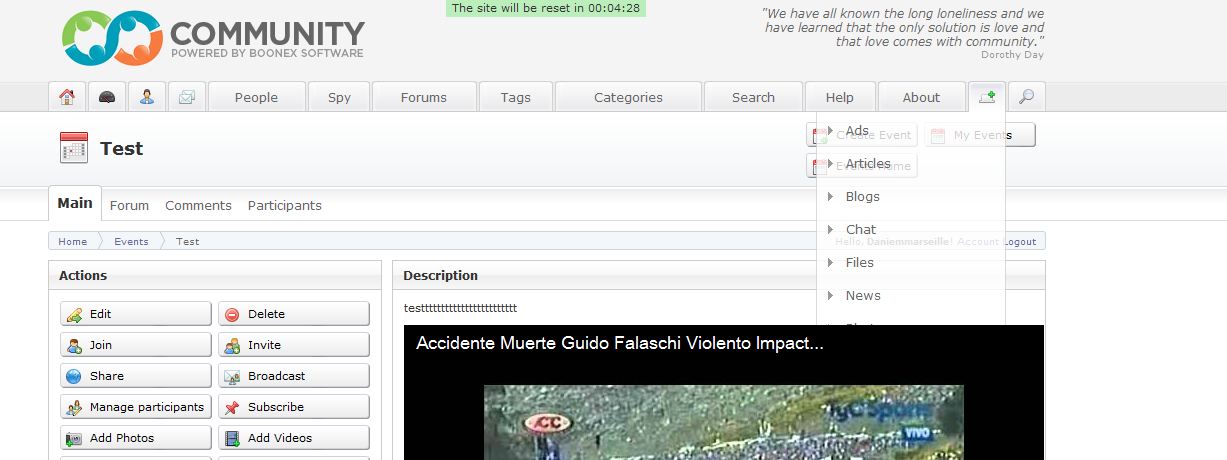Click the Join action button
Screen dimensions: 1227x460
coord(136,345)
